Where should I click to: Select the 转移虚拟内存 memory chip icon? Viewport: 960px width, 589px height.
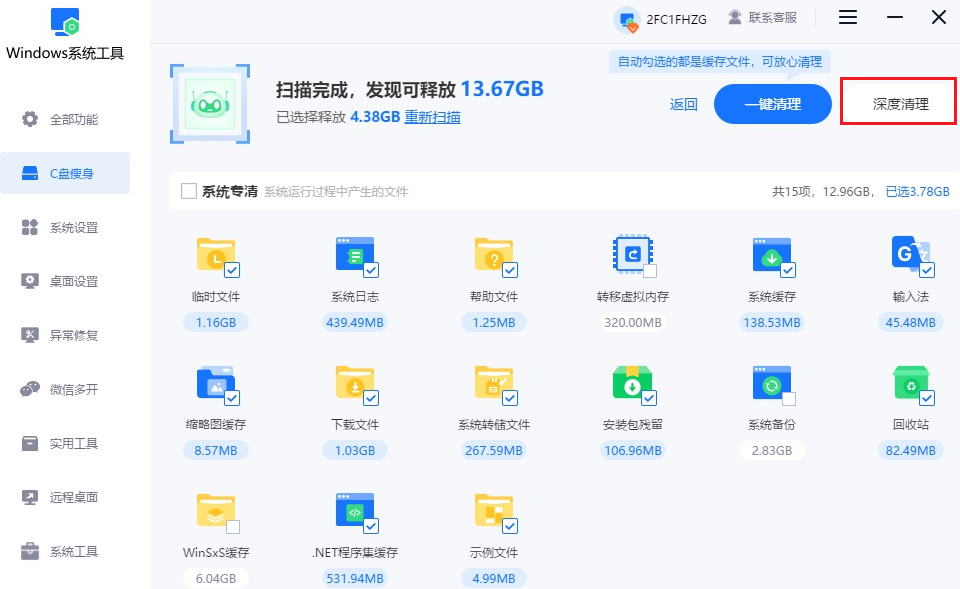pos(632,255)
